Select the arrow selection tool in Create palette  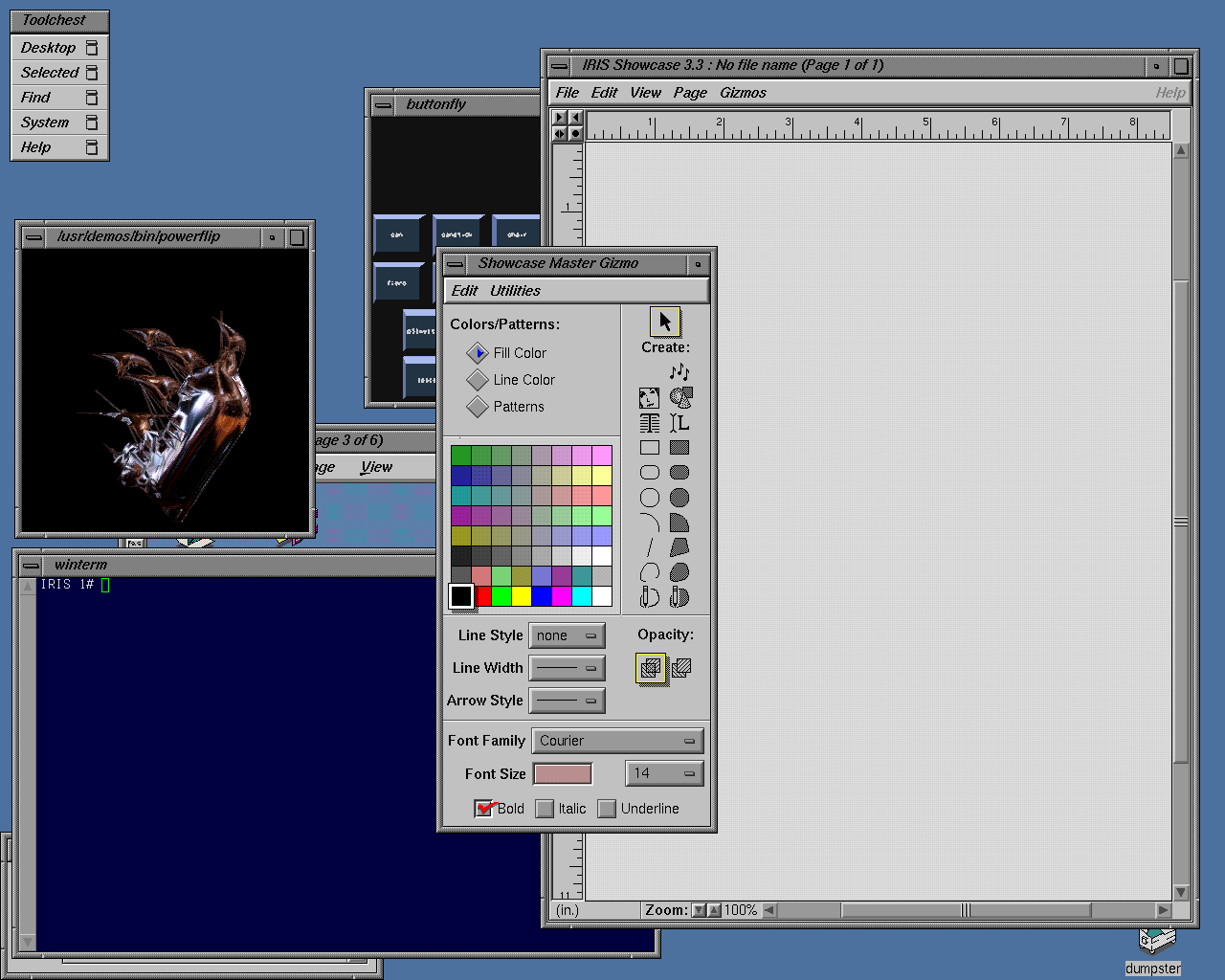[664, 322]
